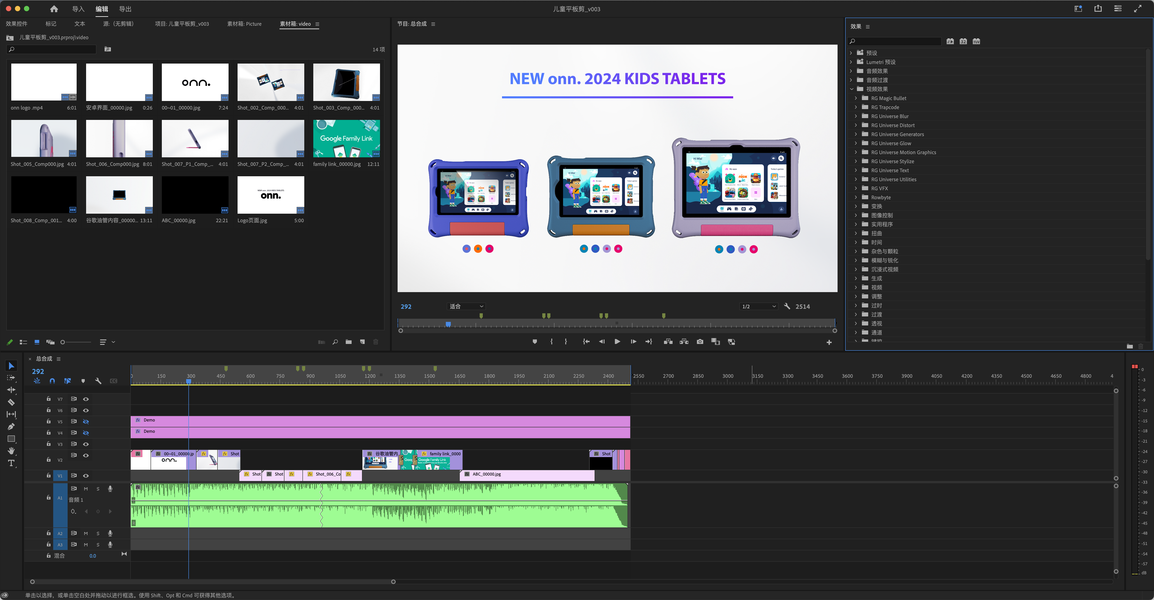The image size is (1154, 600).
Task: Open 项目: 儿童平板剪_v003 tab
Action: point(182,24)
